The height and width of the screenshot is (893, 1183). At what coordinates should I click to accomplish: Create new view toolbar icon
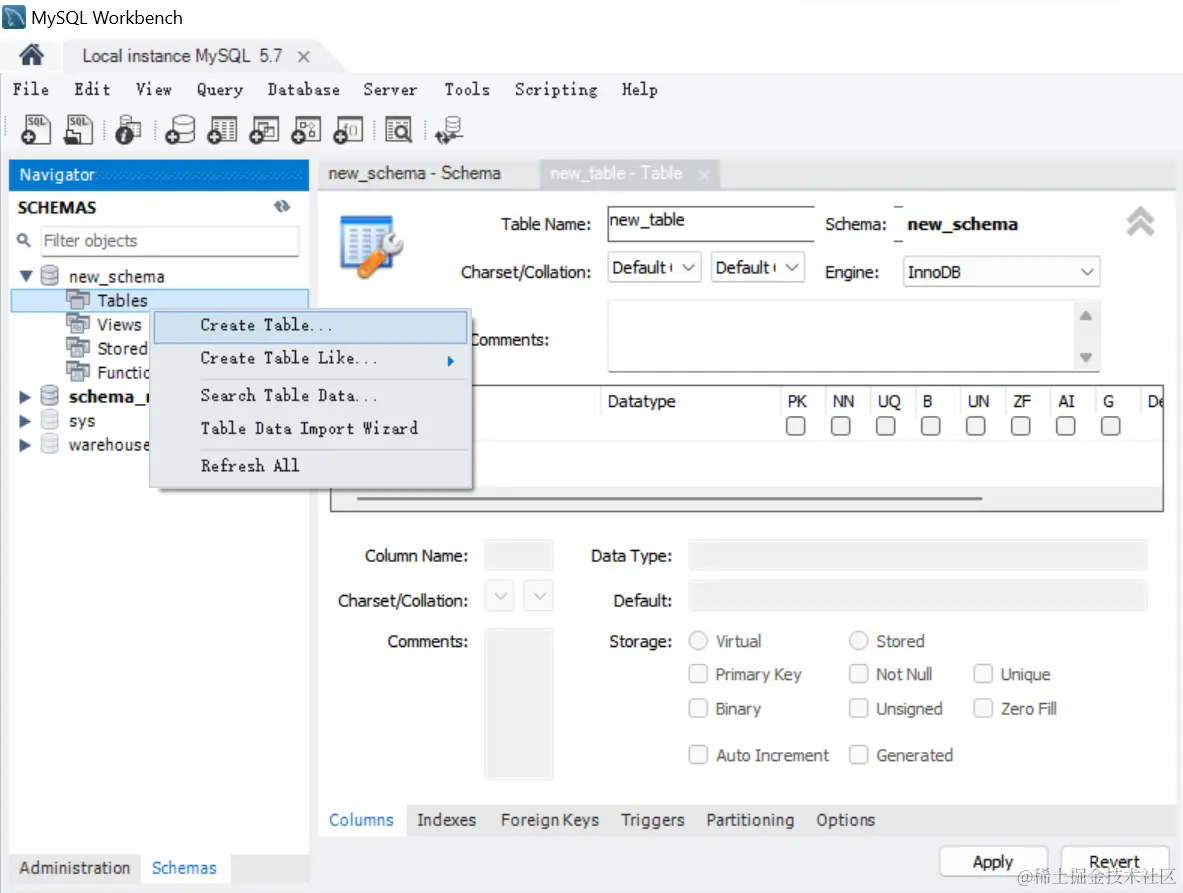coord(265,130)
